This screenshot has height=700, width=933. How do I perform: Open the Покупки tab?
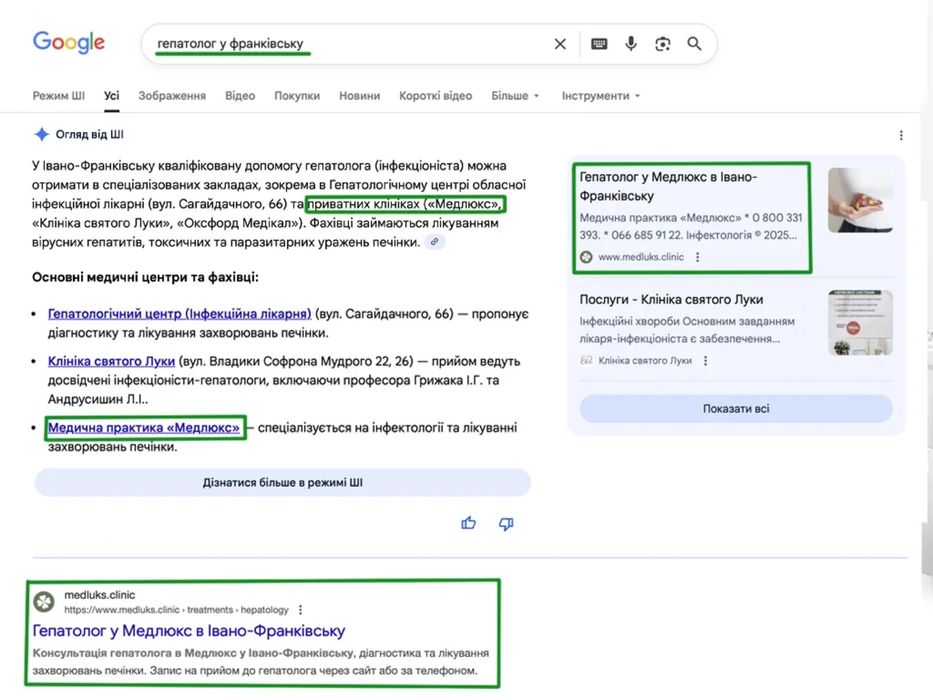[297, 96]
